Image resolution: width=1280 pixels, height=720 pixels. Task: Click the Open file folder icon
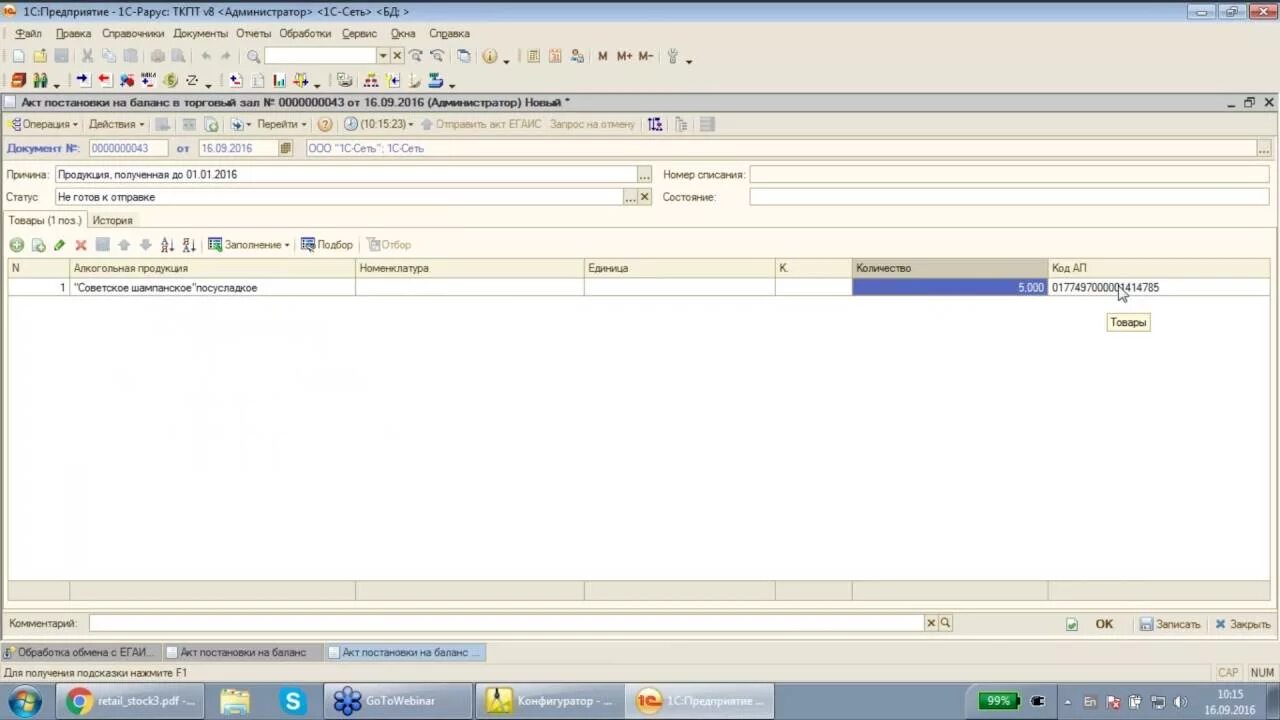[x=40, y=56]
